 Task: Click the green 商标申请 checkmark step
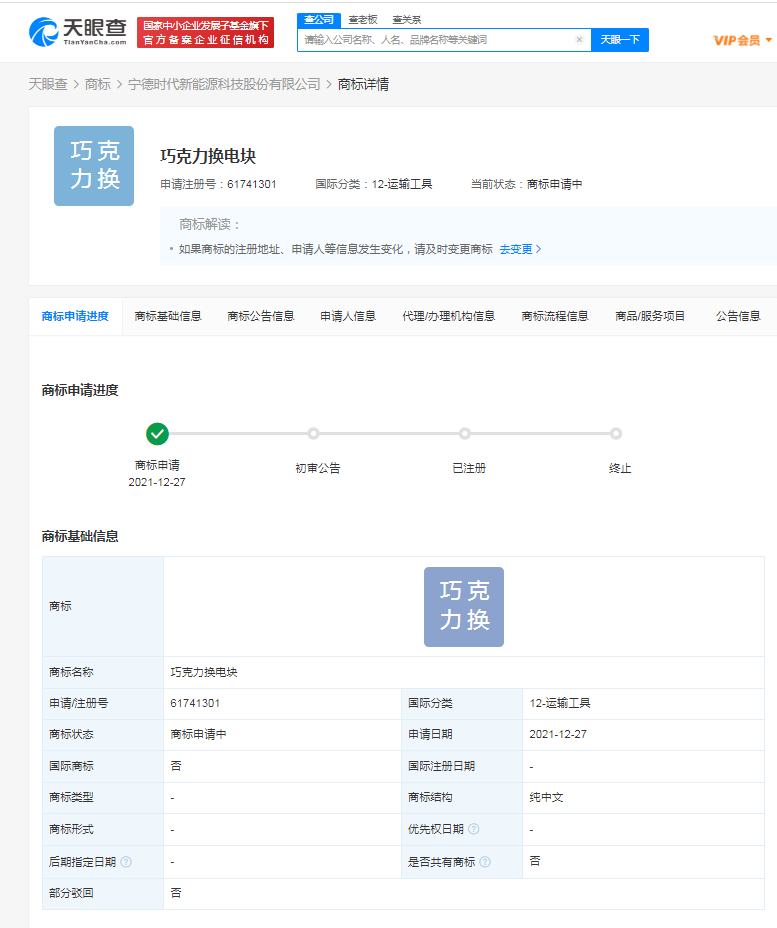coord(157,433)
